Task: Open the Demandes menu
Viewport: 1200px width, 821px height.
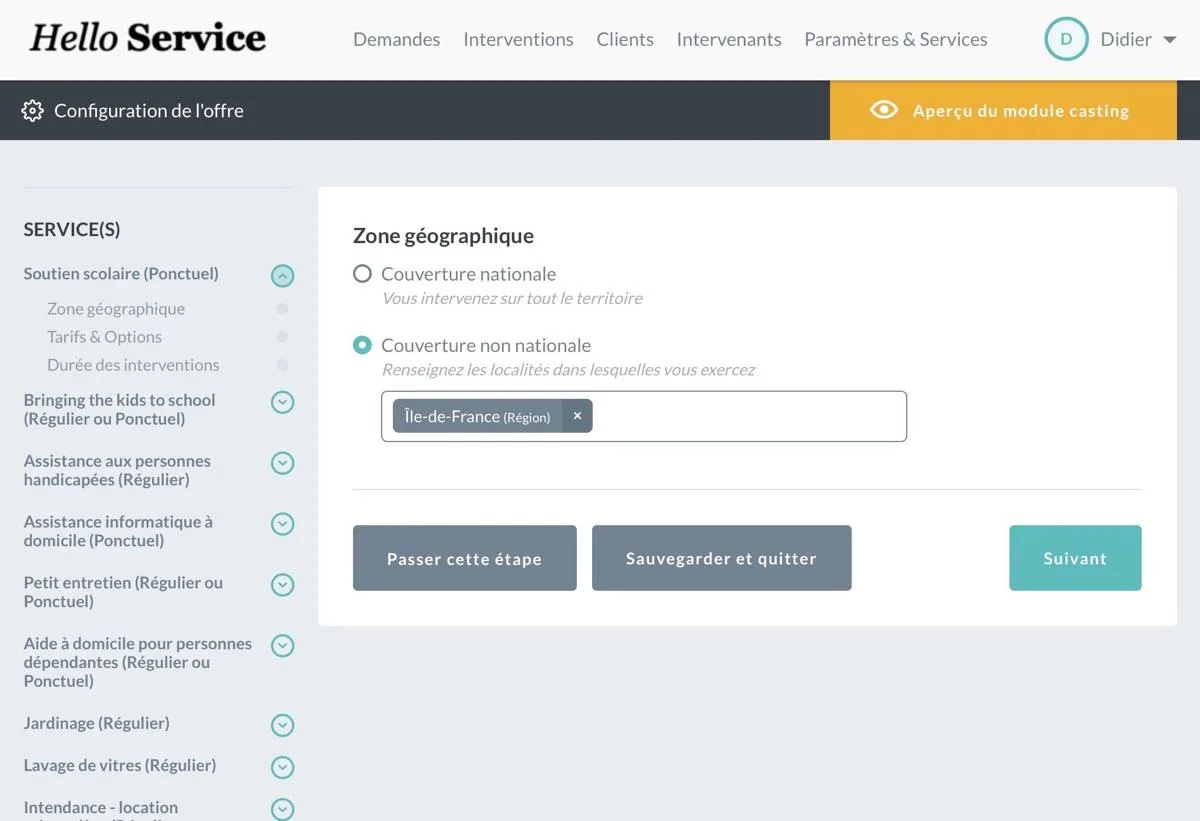Action: pyautogui.click(x=397, y=39)
